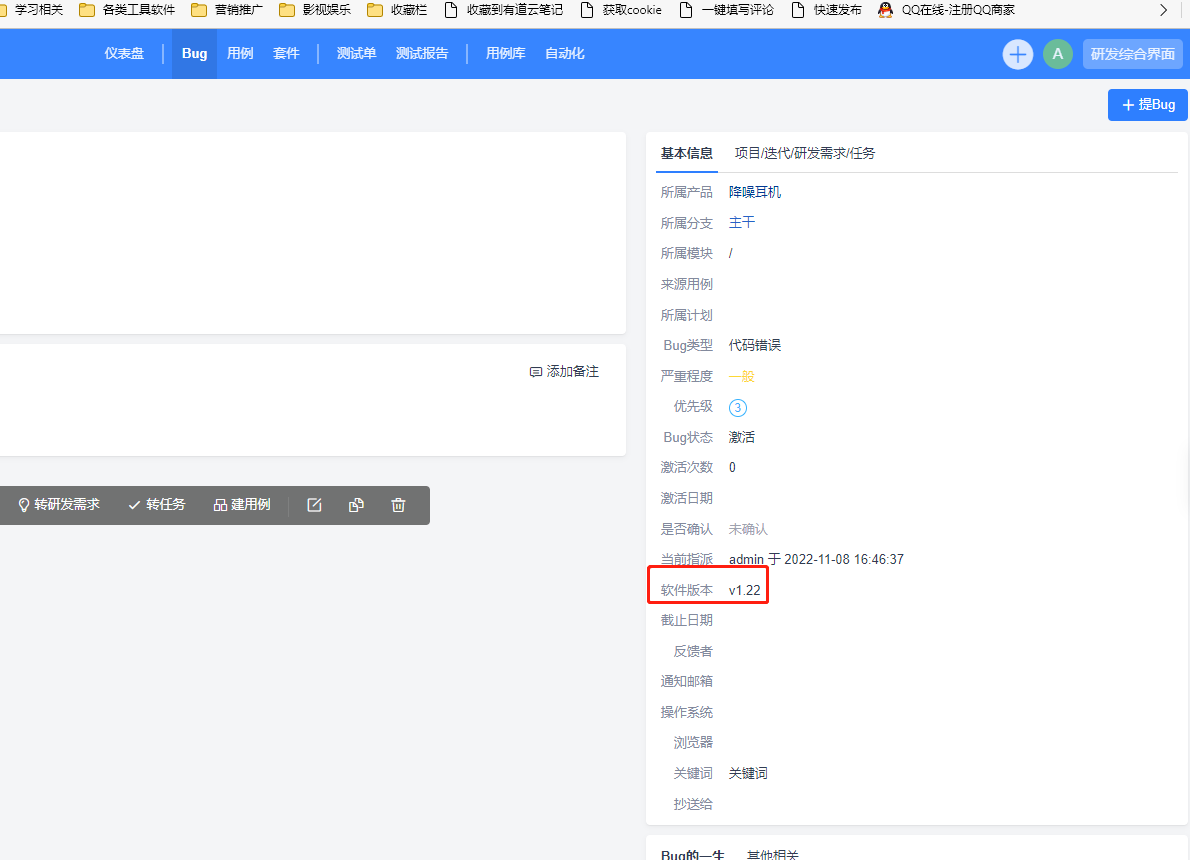This screenshot has width=1190, height=860.
Task: Click the edit Bug pencil icon
Action: [x=314, y=505]
